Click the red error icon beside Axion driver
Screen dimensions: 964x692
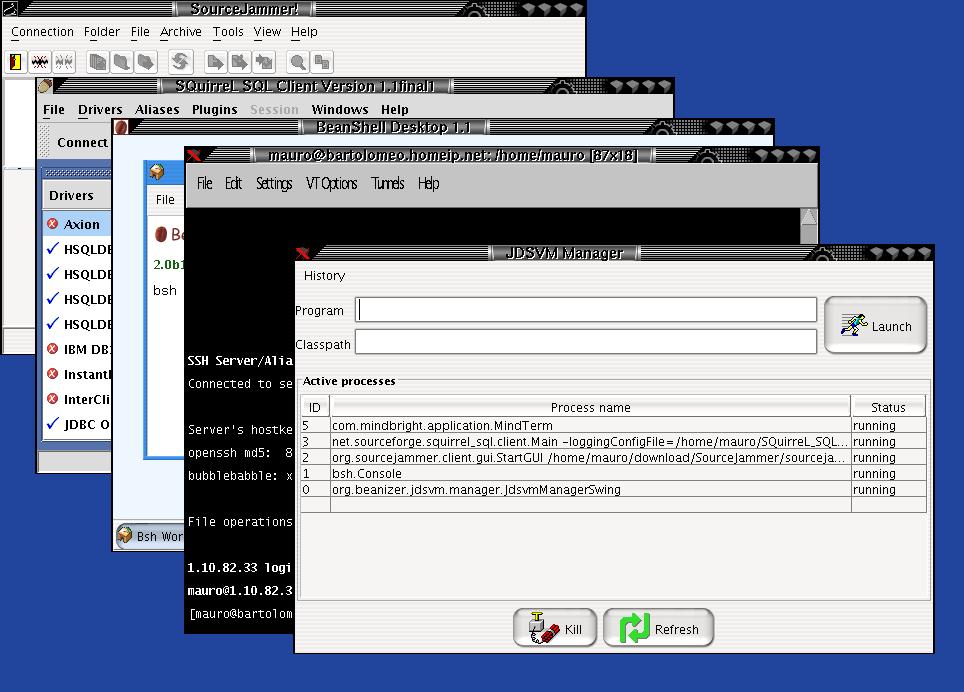53,224
